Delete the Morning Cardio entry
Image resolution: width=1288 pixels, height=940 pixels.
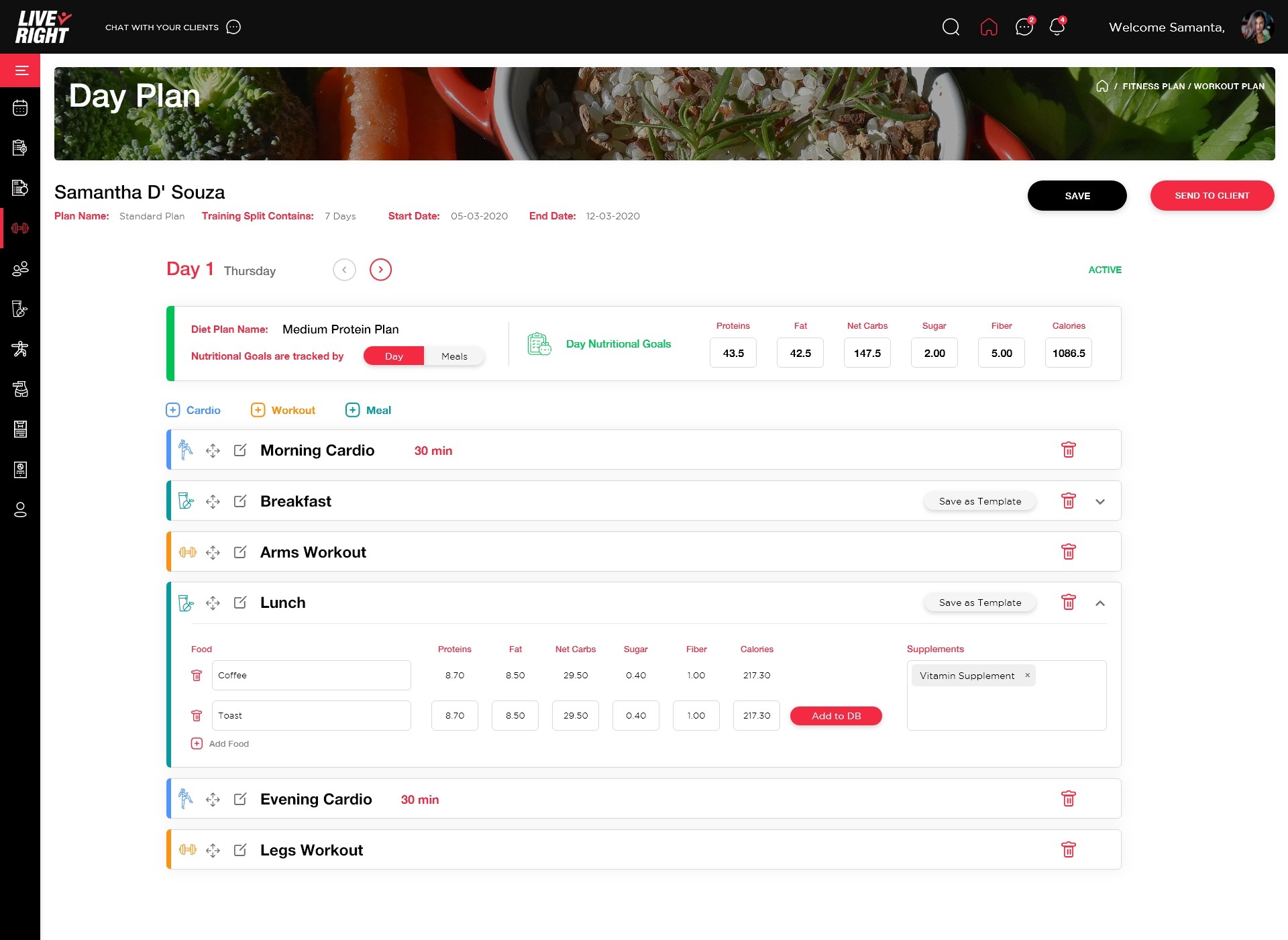1068,450
